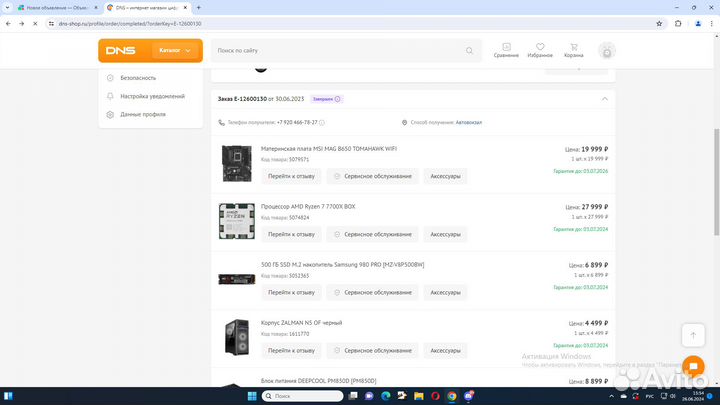Viewport: 720px width, 405px height.
Task: Open a new browser tab
Action: [x=199, y=8]
